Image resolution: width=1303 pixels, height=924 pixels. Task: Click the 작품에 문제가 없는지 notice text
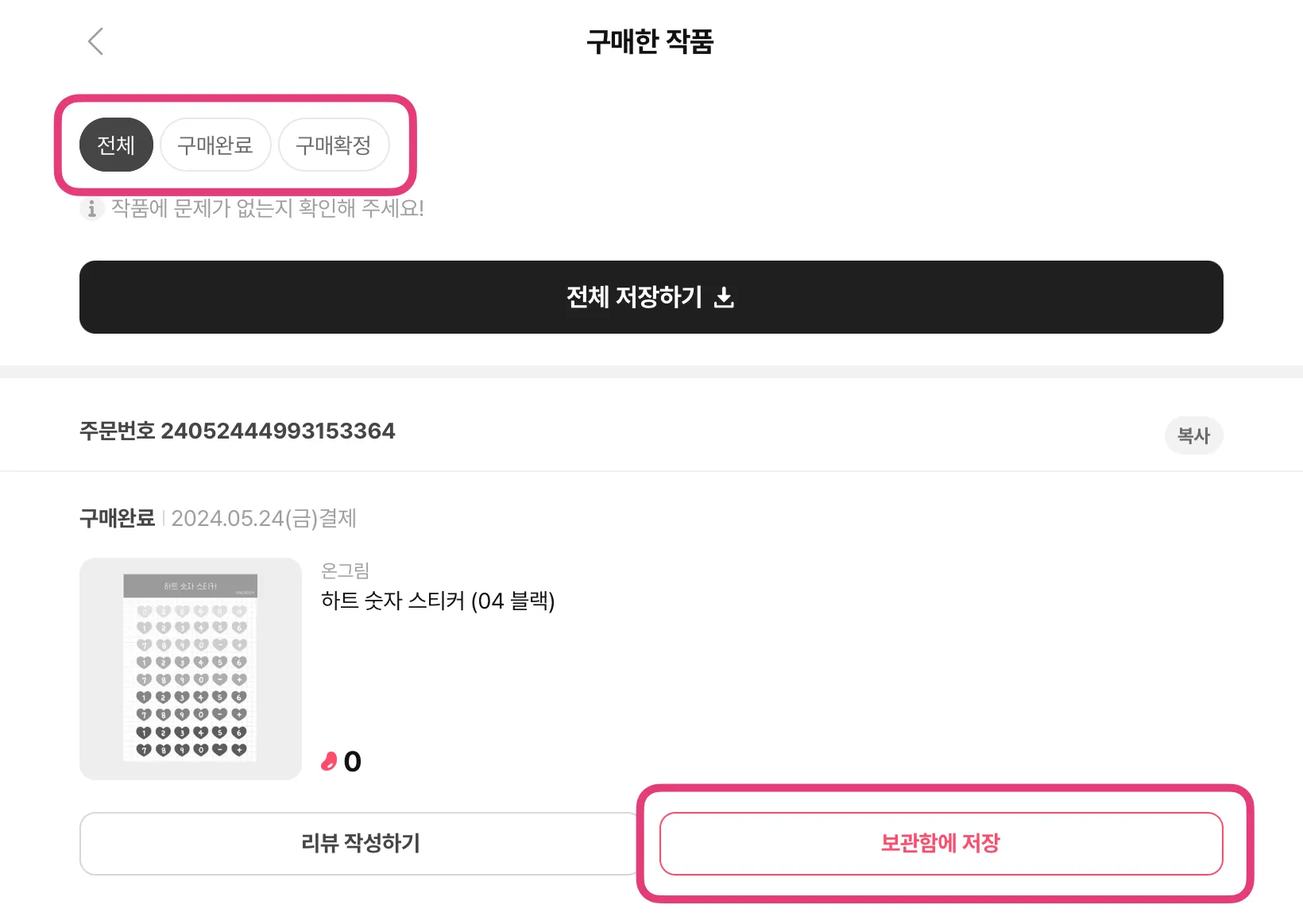tap(268, 208)
